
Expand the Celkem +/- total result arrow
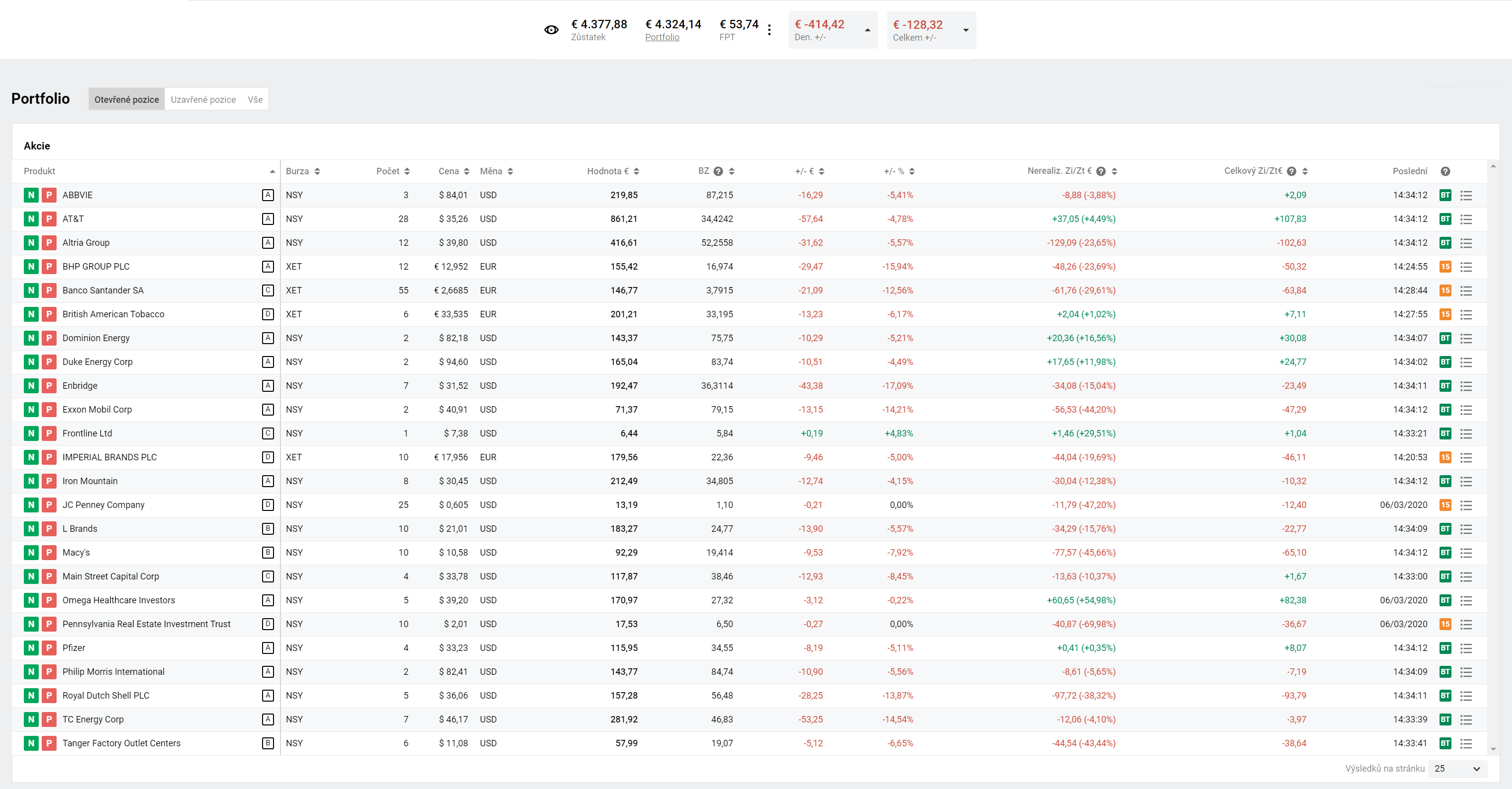click(x=965, y=30)
